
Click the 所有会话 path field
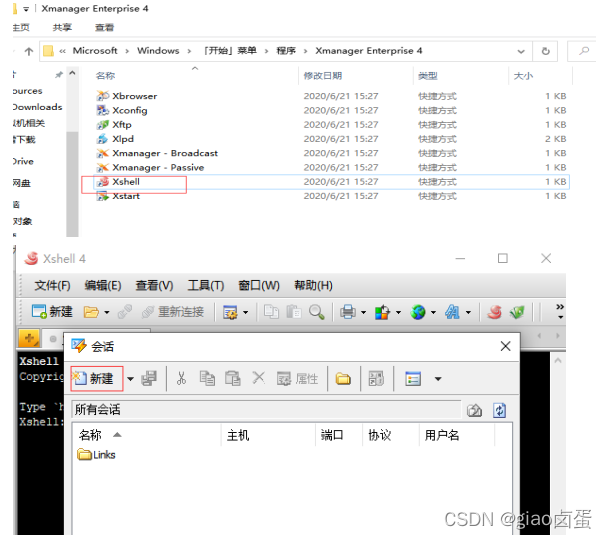tap(266, 410)
